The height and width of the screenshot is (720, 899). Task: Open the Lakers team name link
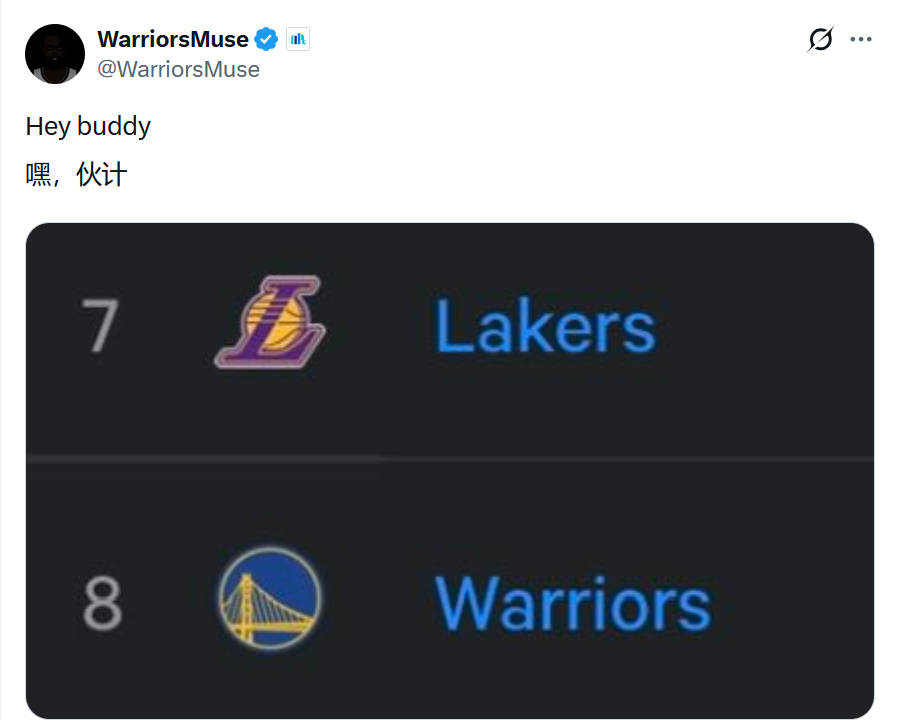click(x=545, y=326)
